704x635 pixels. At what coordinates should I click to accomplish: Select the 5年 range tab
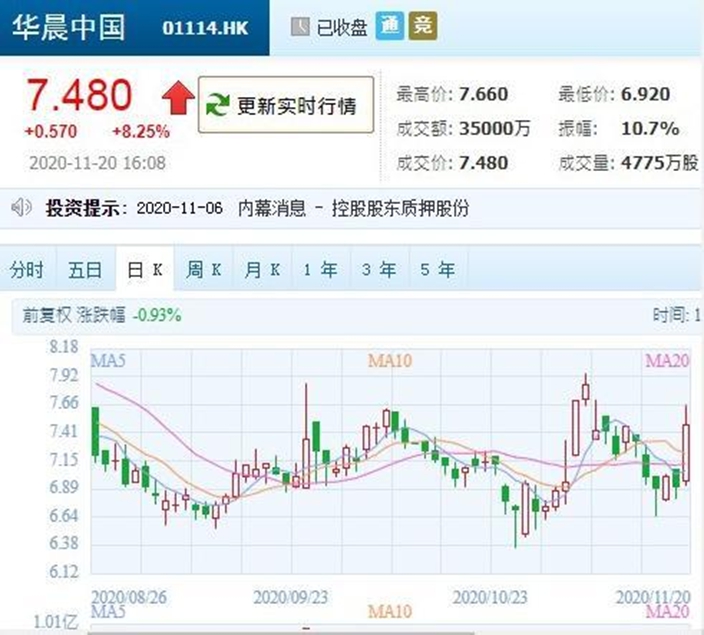point(438,269)
